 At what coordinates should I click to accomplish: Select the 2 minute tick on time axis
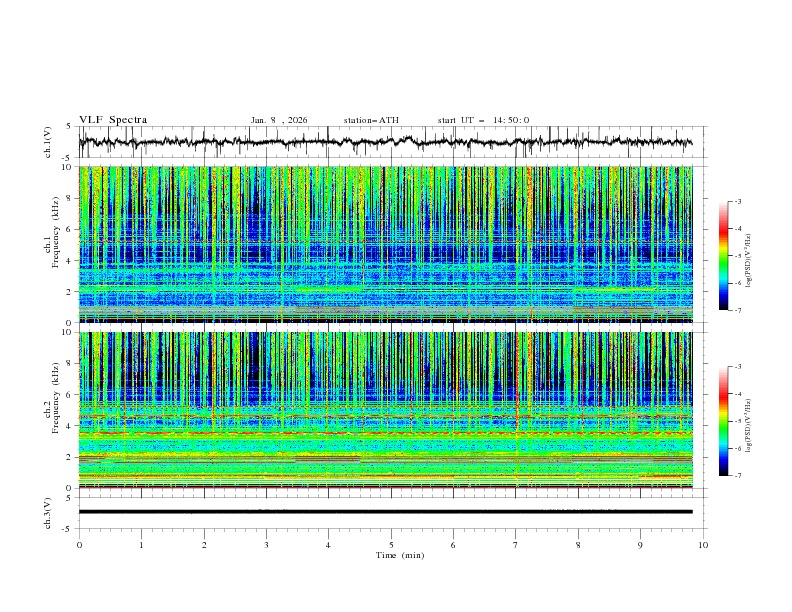click(x=204, y=544)
